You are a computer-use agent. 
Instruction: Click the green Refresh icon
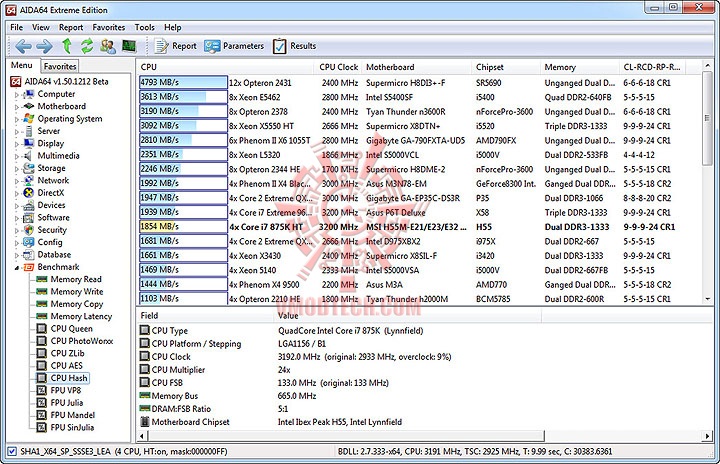coord(87,46)
